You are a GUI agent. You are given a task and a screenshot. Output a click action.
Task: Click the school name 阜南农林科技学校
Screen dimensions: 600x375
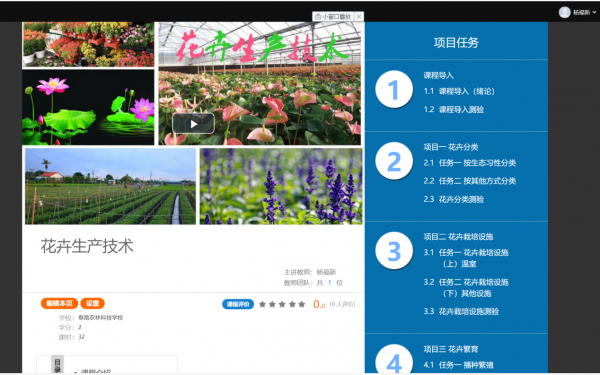pyautogui.click(x=101, y=318)
